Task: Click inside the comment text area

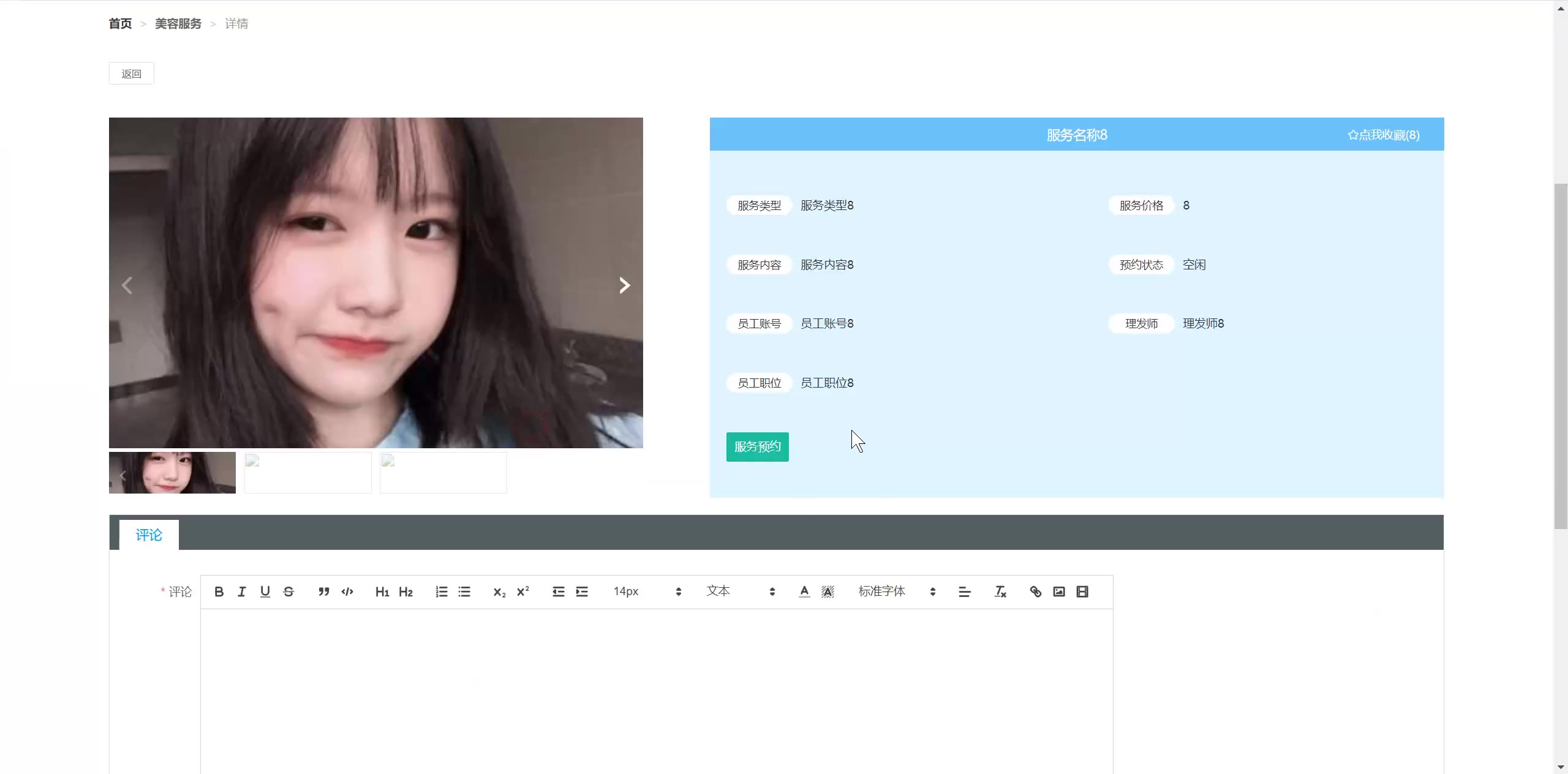Action: pyautogui.click(x=657, y=692)
